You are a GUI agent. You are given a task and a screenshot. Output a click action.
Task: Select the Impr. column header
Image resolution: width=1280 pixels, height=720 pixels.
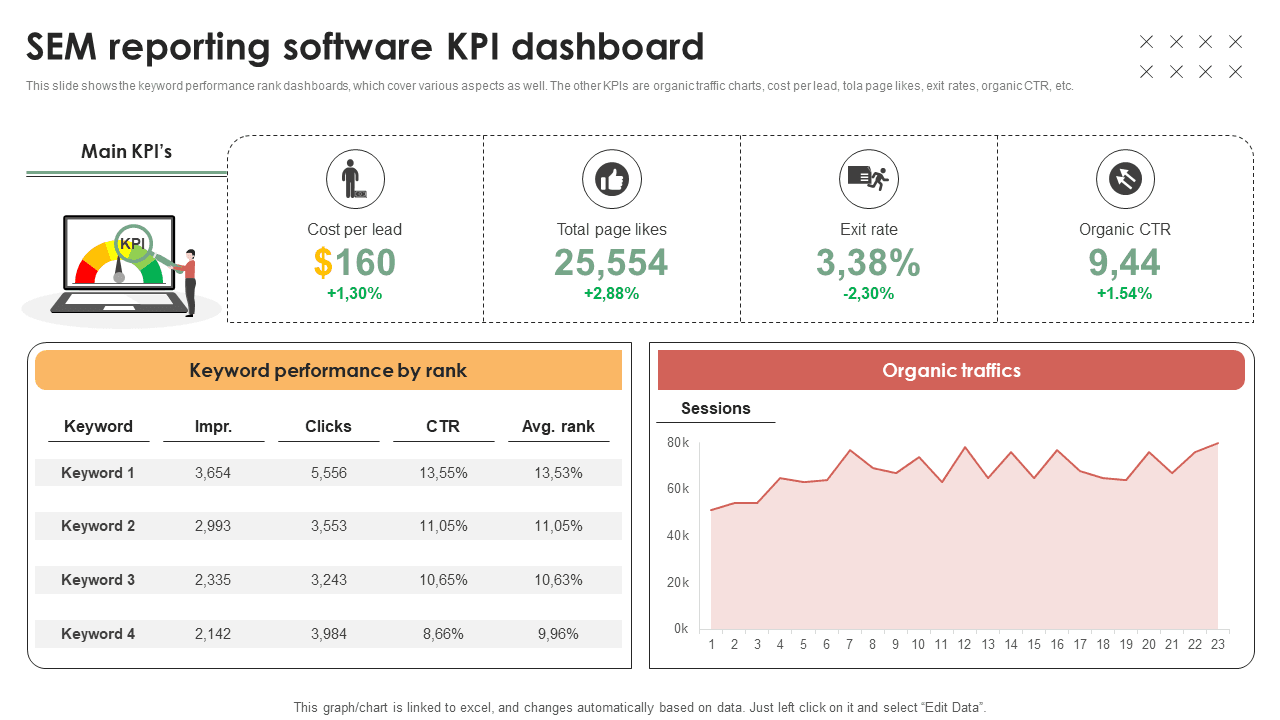[213, 426]
